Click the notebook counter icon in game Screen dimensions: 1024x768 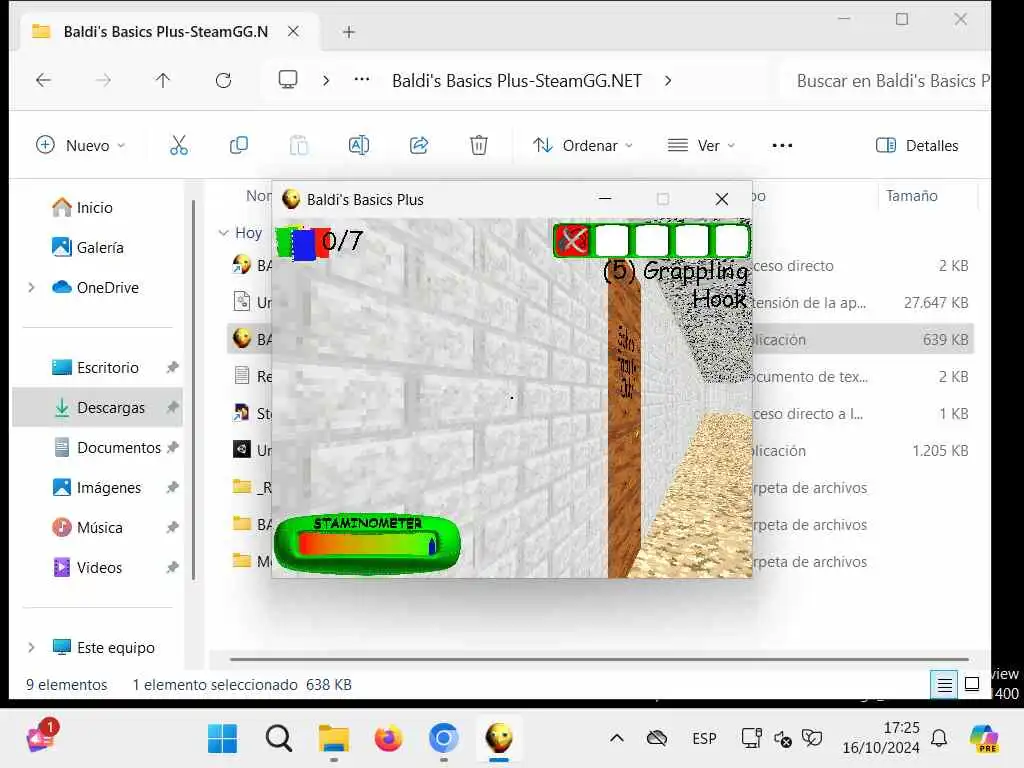click(x=302, y=243)
